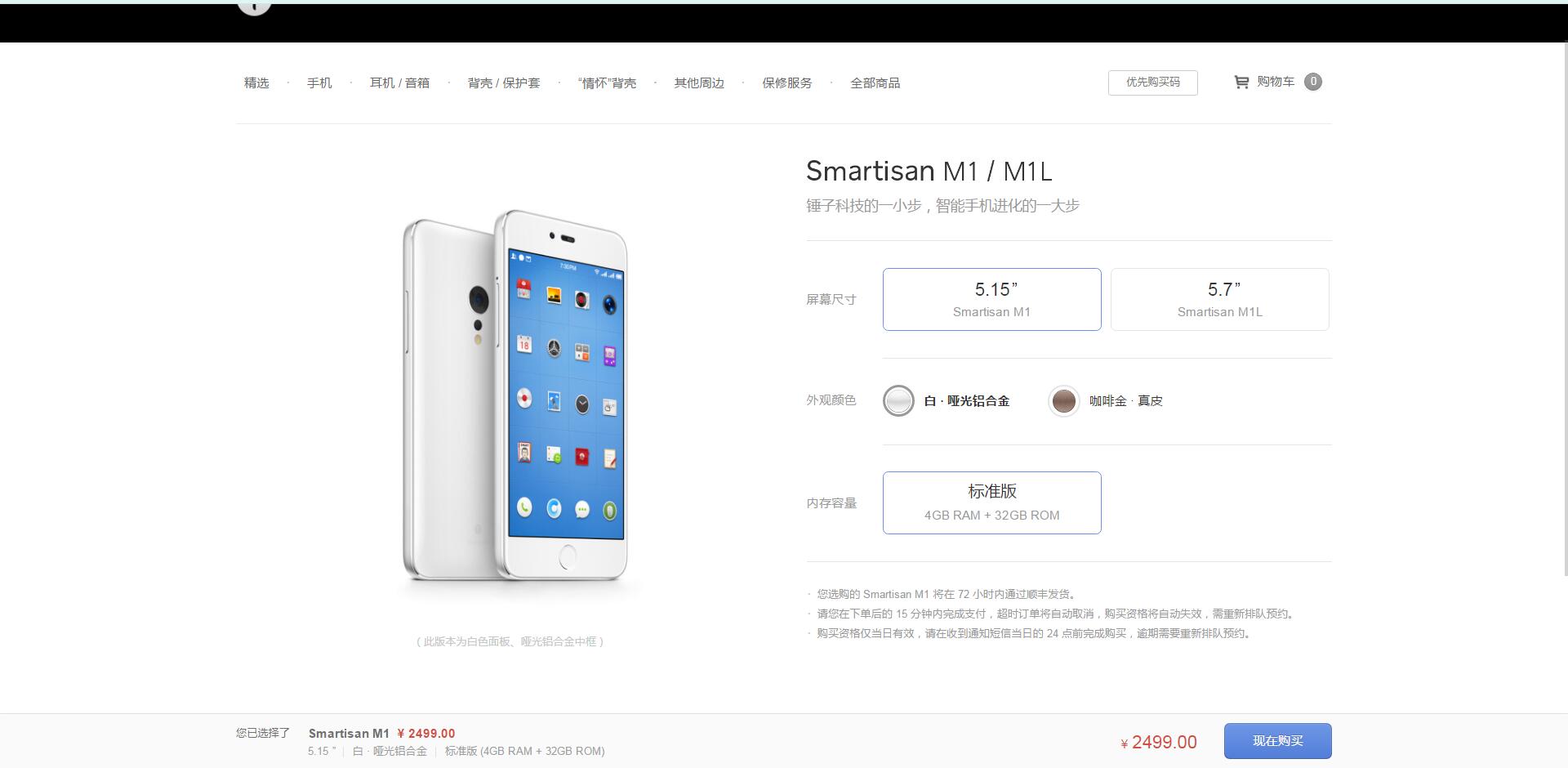This screenshot has width=1568, height=768.
Task: Open the "情怀"背壳 category
Action: [x=607, y=83]
